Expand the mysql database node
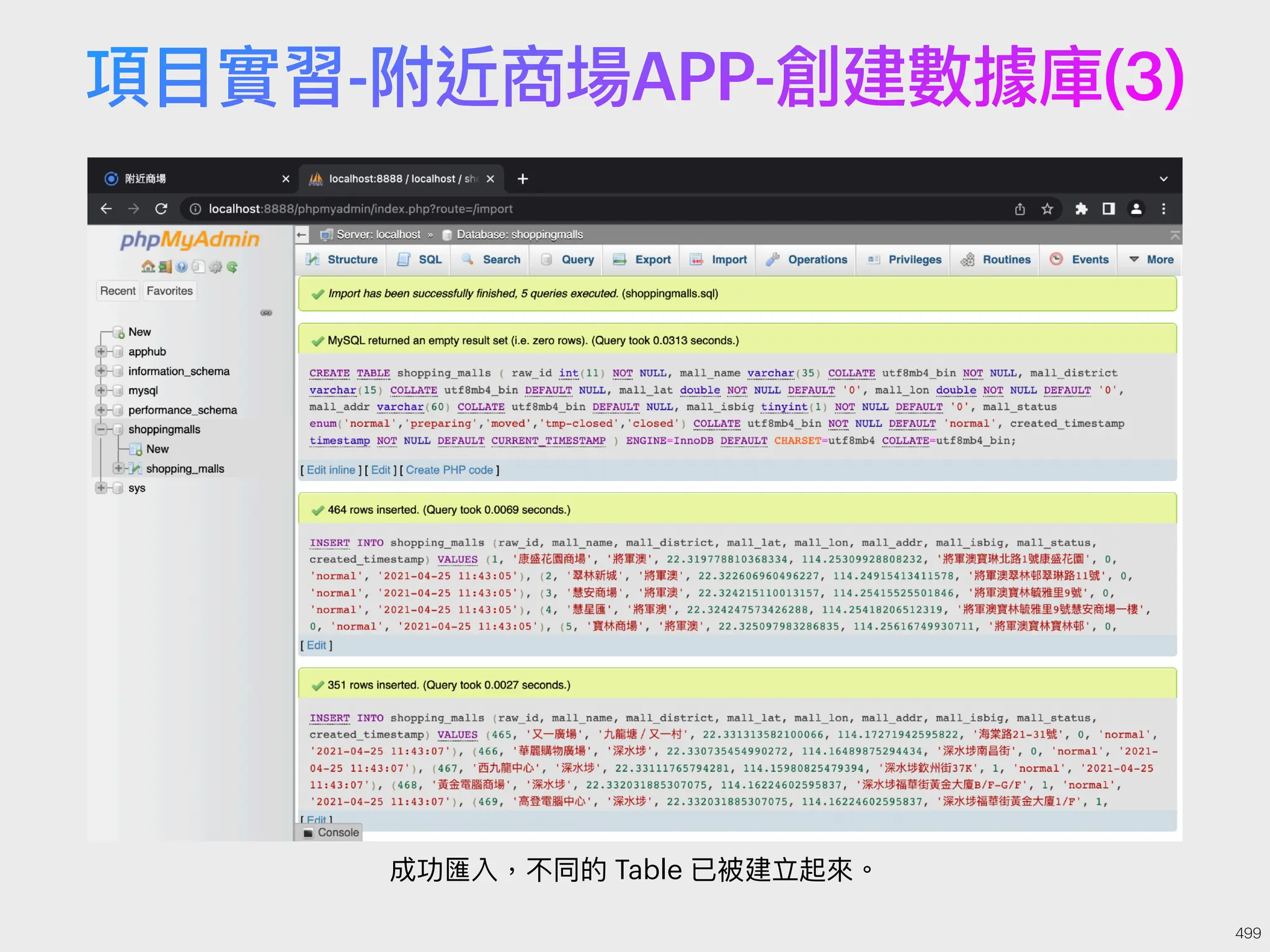Screen dimensions: 1270x952 tap(100, 390)
